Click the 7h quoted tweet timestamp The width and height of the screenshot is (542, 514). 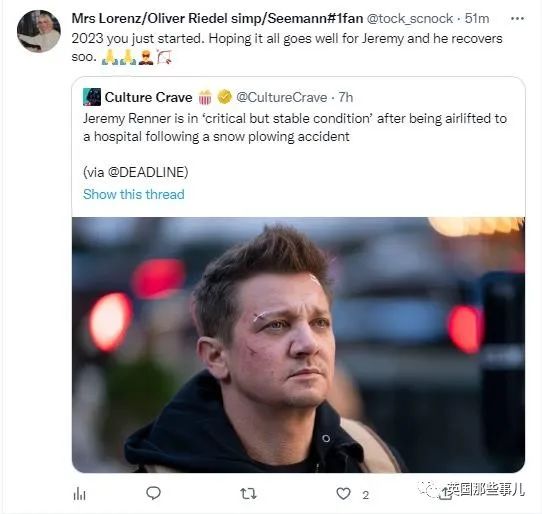click(346, 97)
